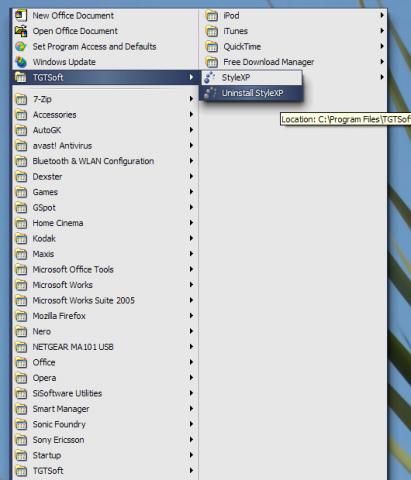Click the Kodak folder icon

click(21, 238)
